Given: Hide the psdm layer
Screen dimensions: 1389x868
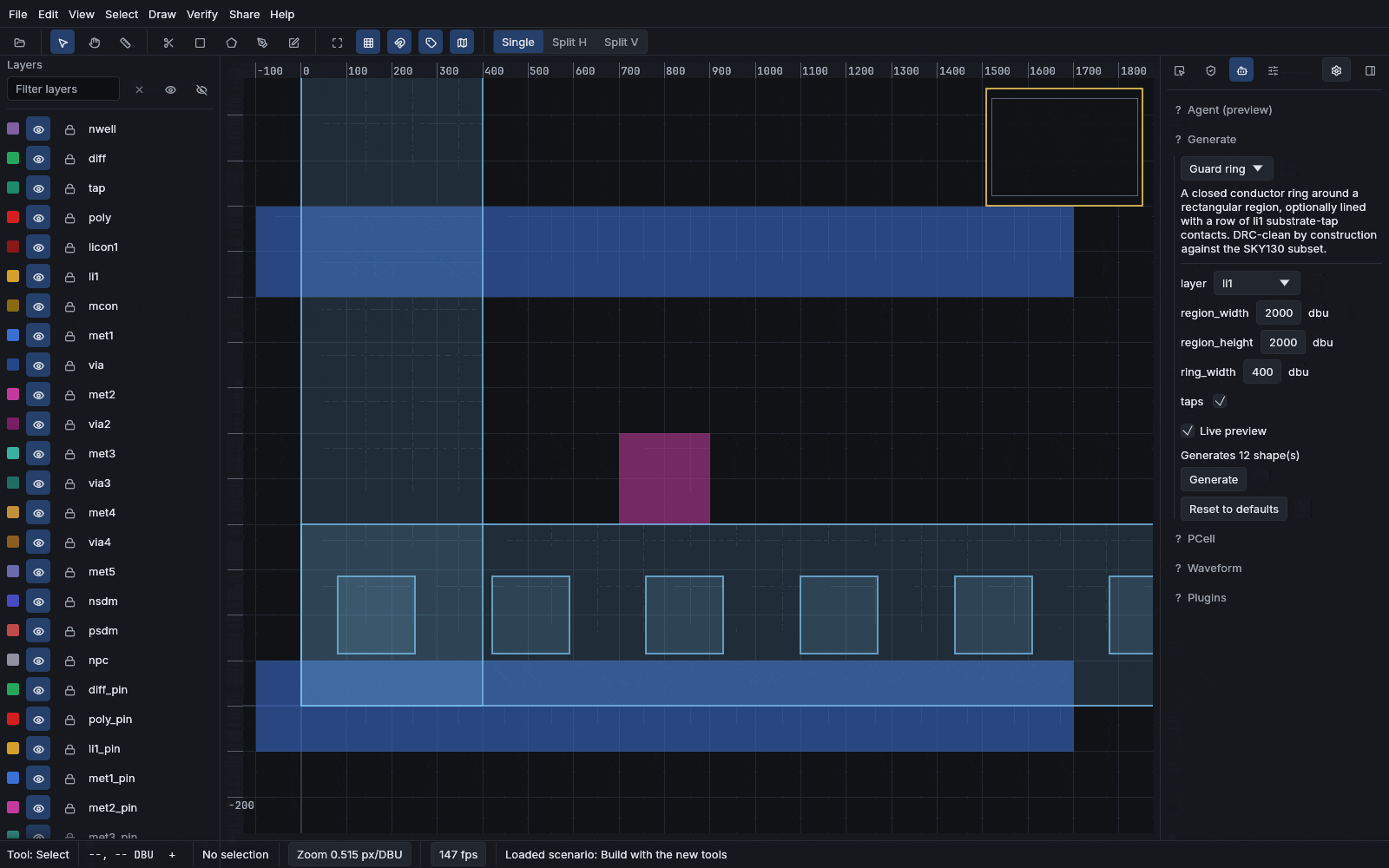Looking at the screenshot, I should 38,631.
